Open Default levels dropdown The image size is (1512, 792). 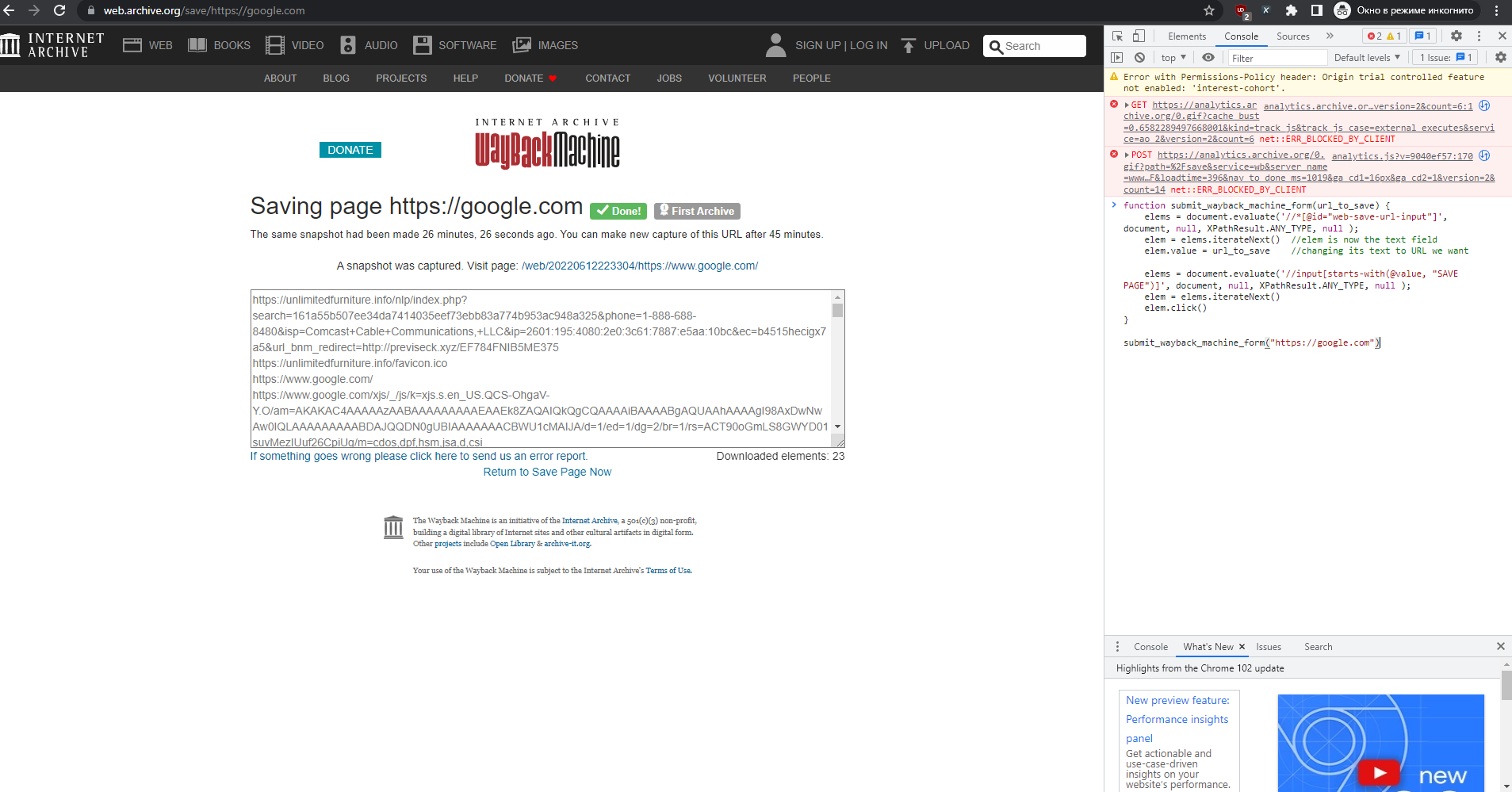[x=1367, y=57]
